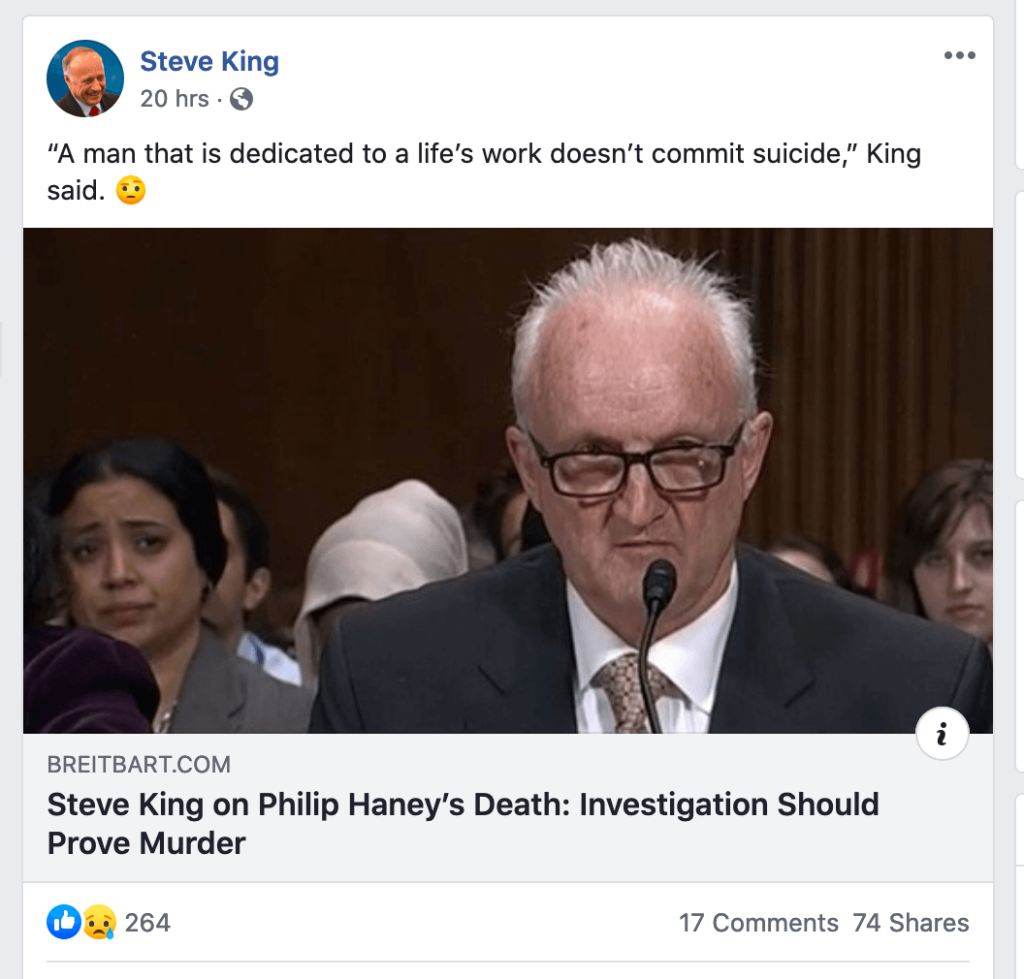Open the Steve King page name link
1024x979 pixels.
pos(209,62)
